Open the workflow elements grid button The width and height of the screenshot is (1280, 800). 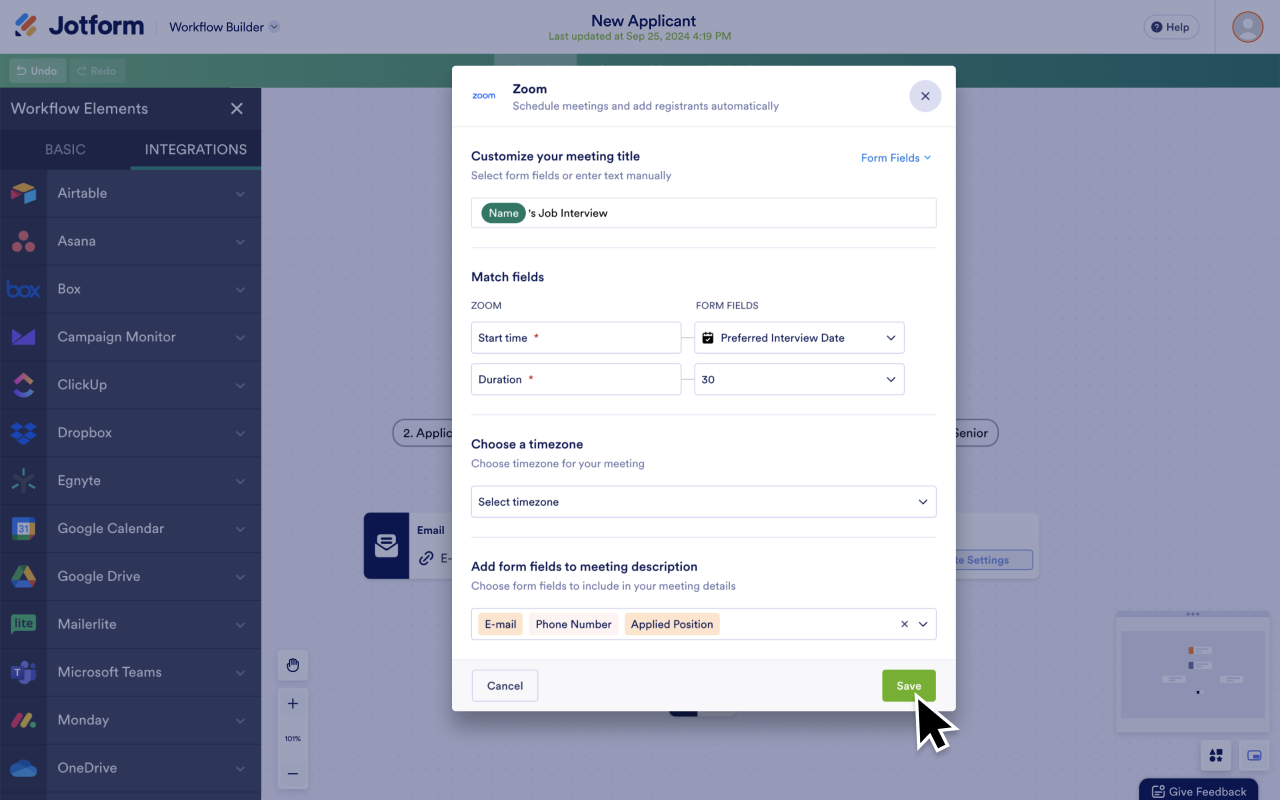[x=1216, y=755]
